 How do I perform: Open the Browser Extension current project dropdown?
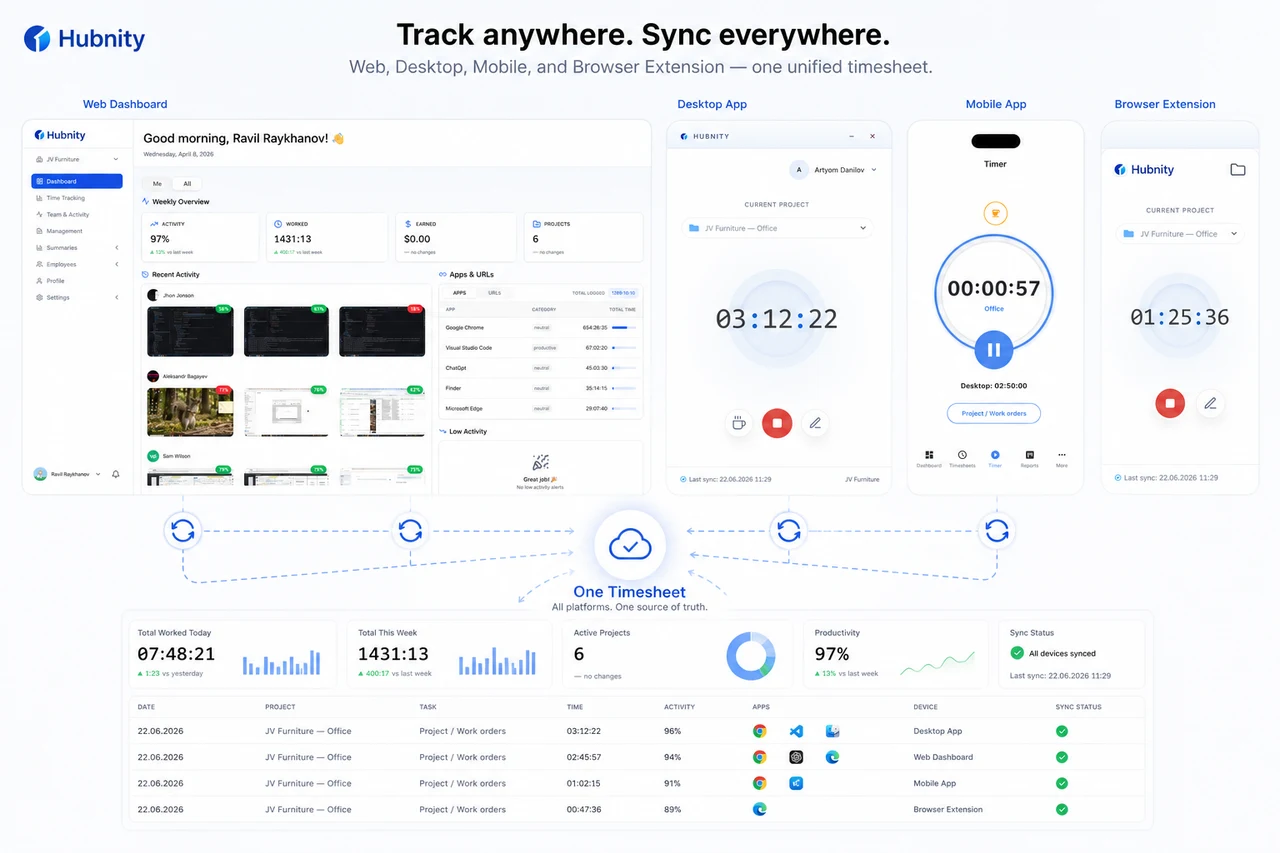(1180, 234)
